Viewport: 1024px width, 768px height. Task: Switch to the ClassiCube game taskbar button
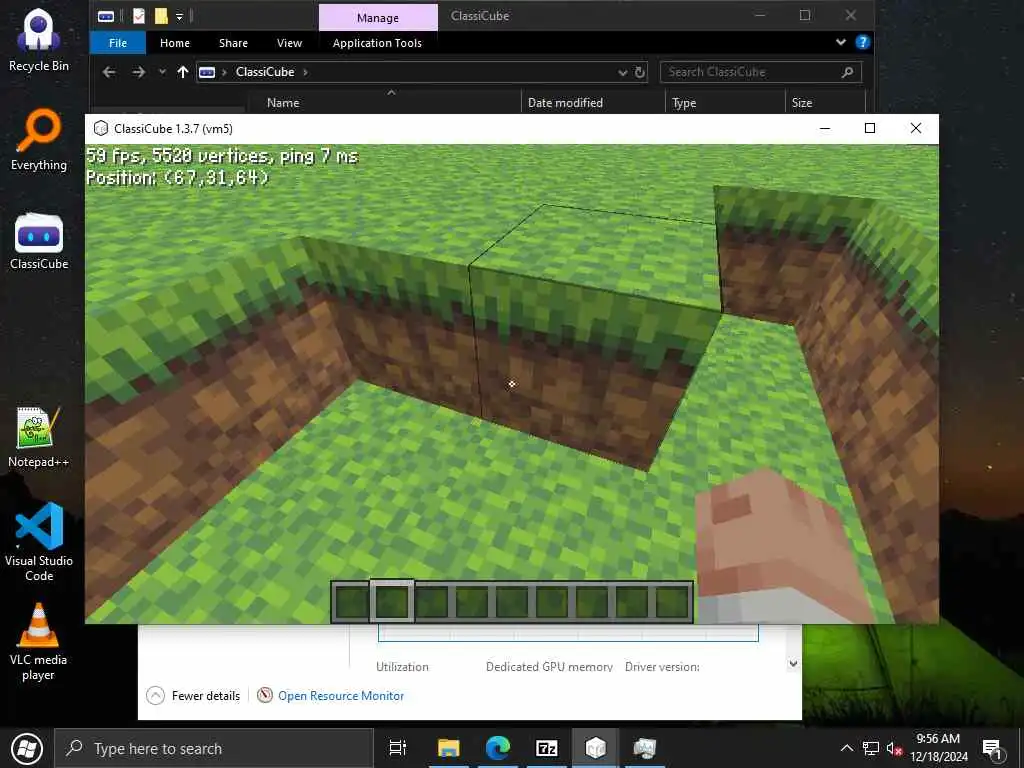click(x=596, y=748)
